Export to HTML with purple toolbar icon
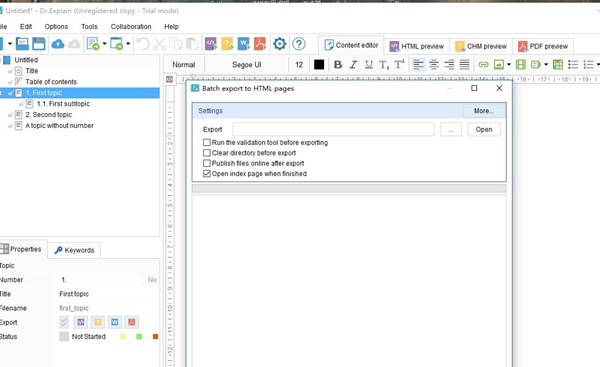This screenshot has height=367, width=600. pyautogui.click(x=211, y=44)
